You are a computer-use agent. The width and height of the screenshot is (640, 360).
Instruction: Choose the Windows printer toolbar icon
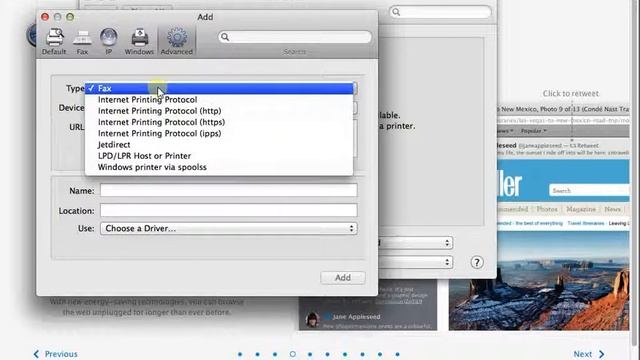(139, 42)
